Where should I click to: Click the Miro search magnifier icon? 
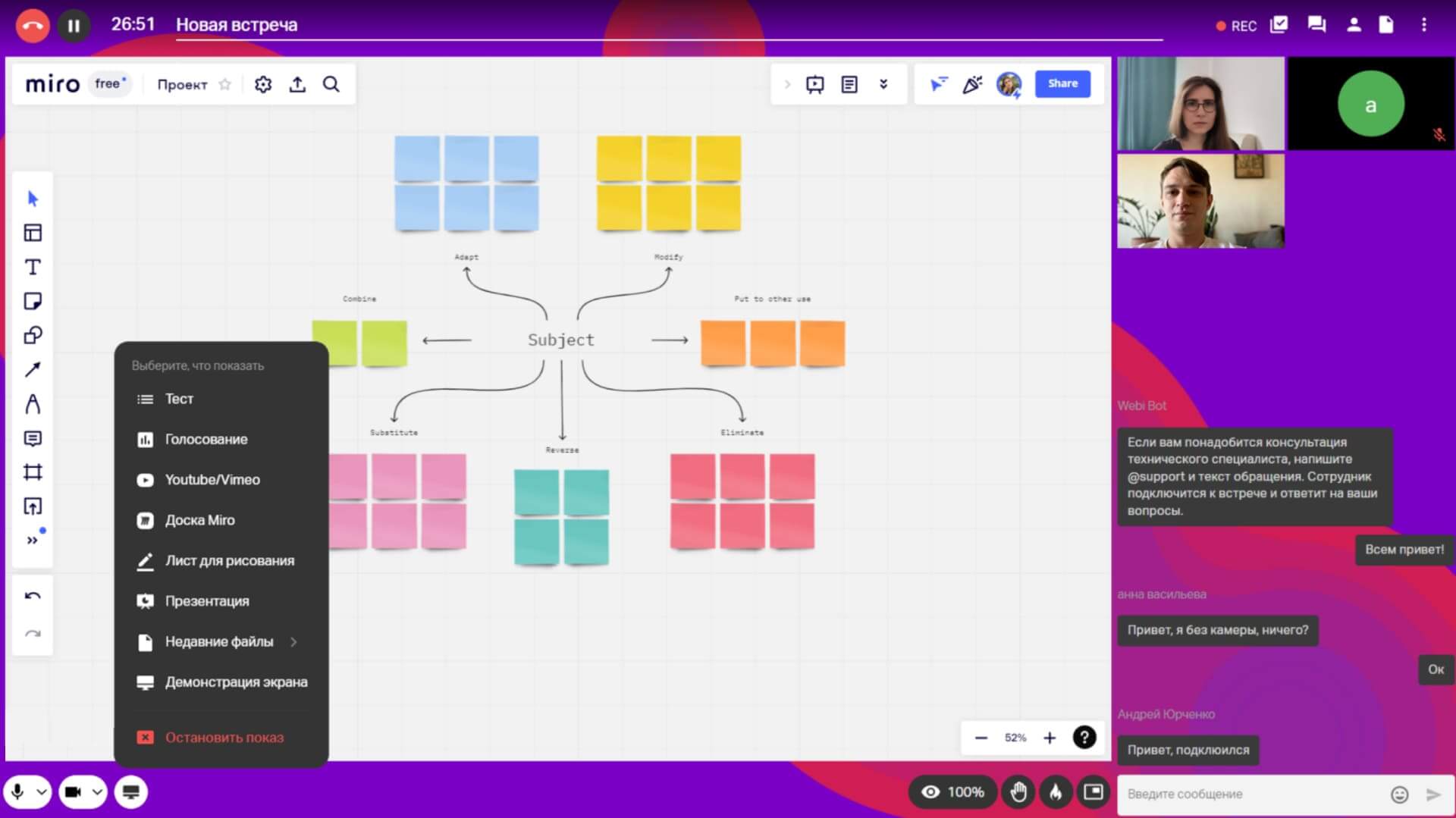pos(331,84)
